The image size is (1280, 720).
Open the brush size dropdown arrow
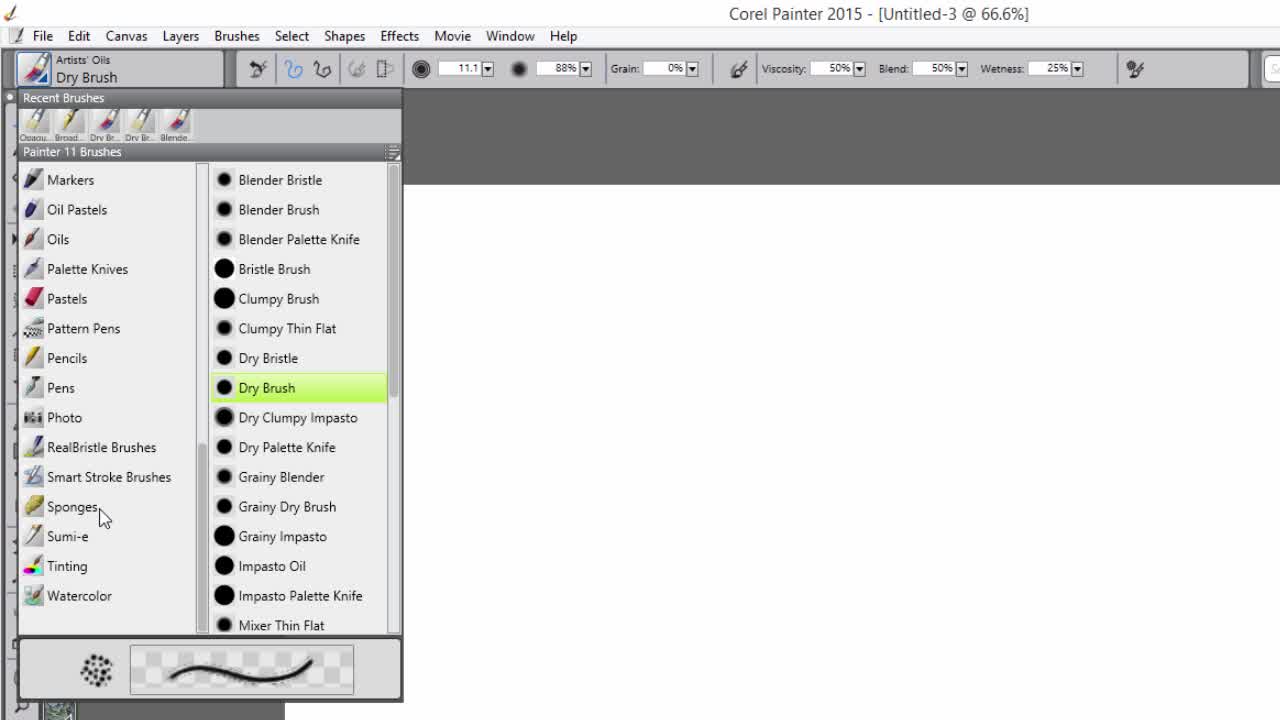488,69
